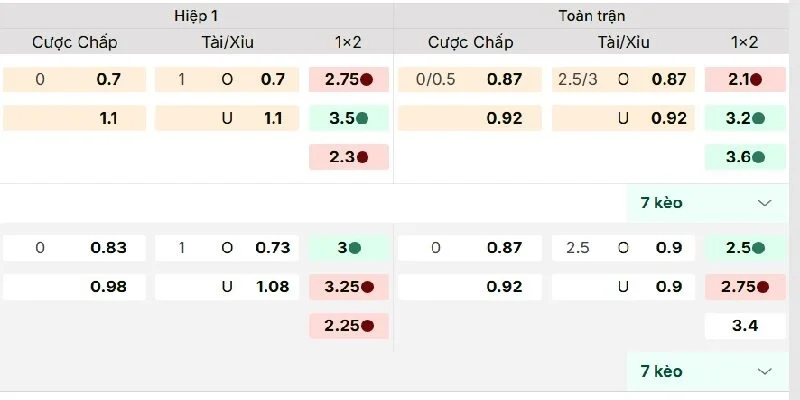This screenshot has width=800, height=400.
Task: Expand the second match's 7 kèo chevron
Action: coord(765,371)
